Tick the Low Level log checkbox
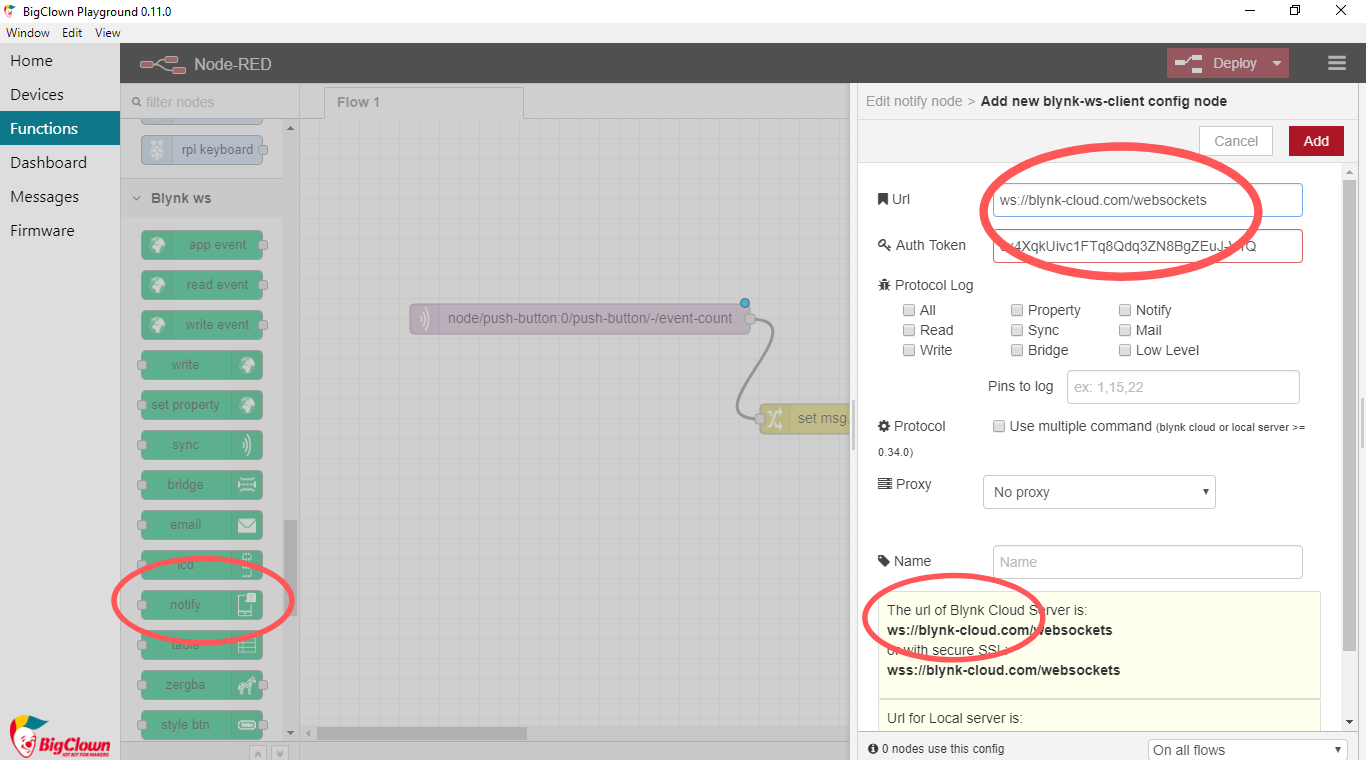This screenshot has height=760, width=1366. coord(1125,350)
